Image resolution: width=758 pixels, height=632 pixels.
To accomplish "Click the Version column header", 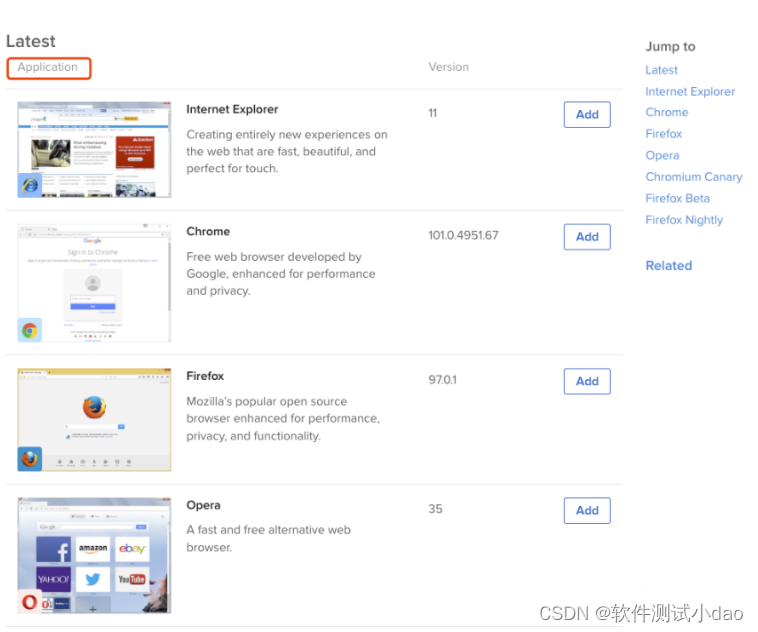I will [449, 67].
